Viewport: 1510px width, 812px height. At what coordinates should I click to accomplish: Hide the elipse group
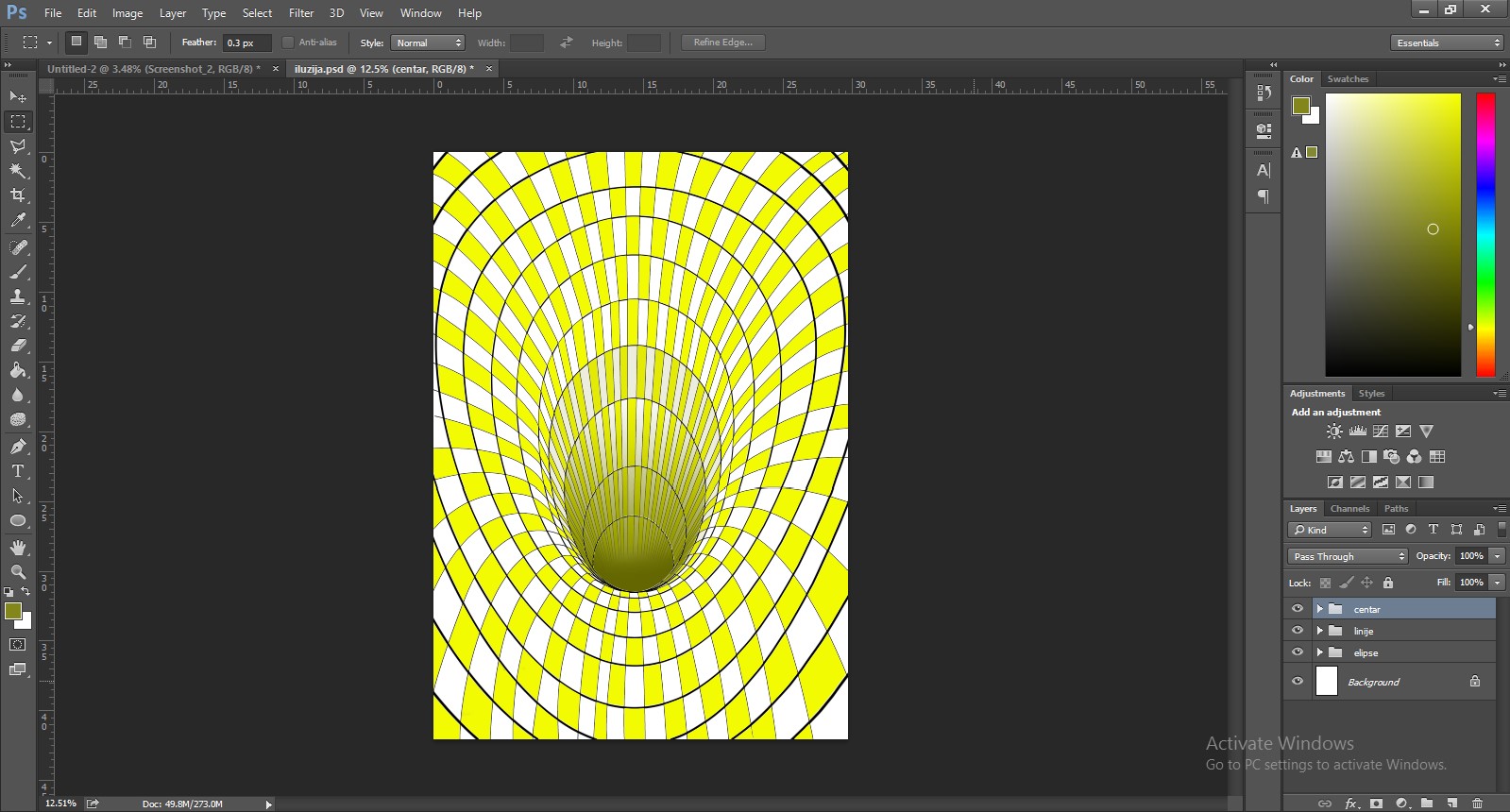click(x=1298, y=652)
